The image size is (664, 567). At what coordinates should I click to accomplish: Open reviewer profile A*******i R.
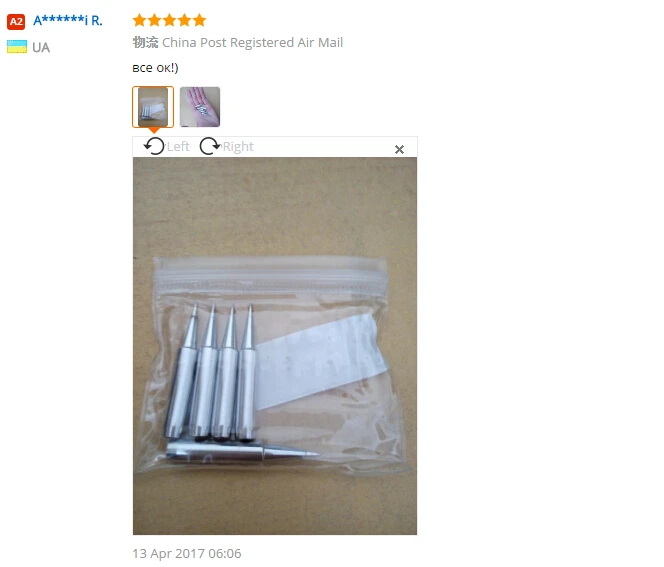68,20
